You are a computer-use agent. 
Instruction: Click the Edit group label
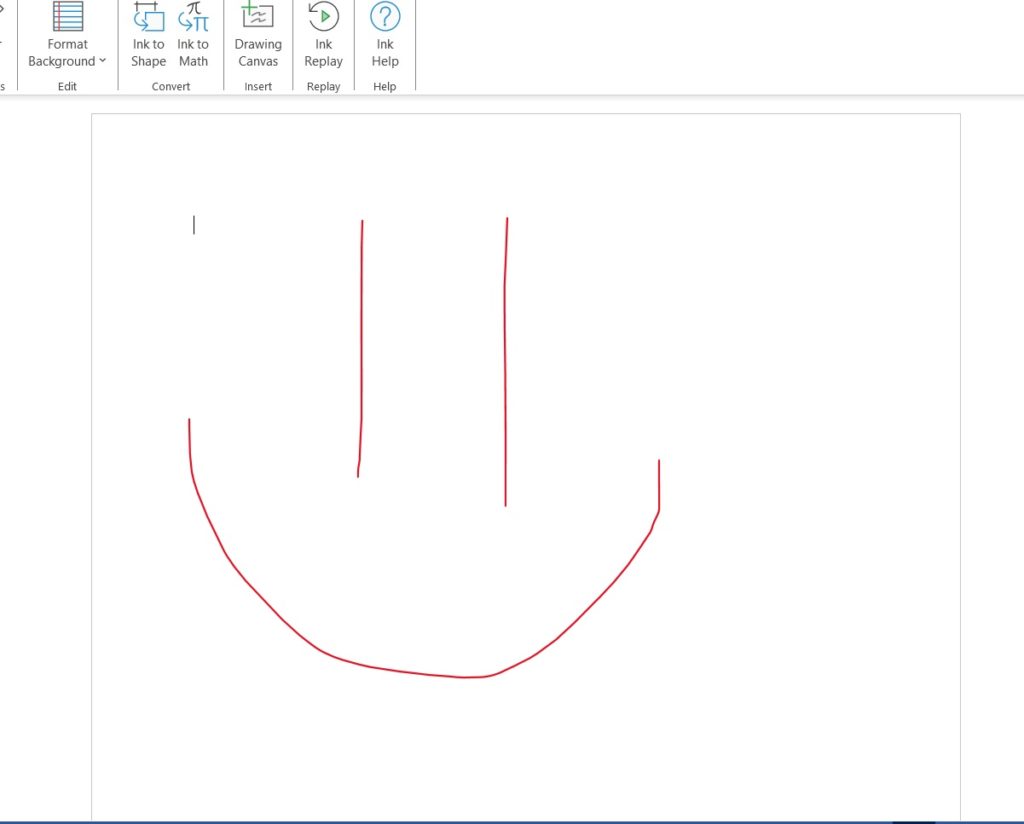[67, 86]
